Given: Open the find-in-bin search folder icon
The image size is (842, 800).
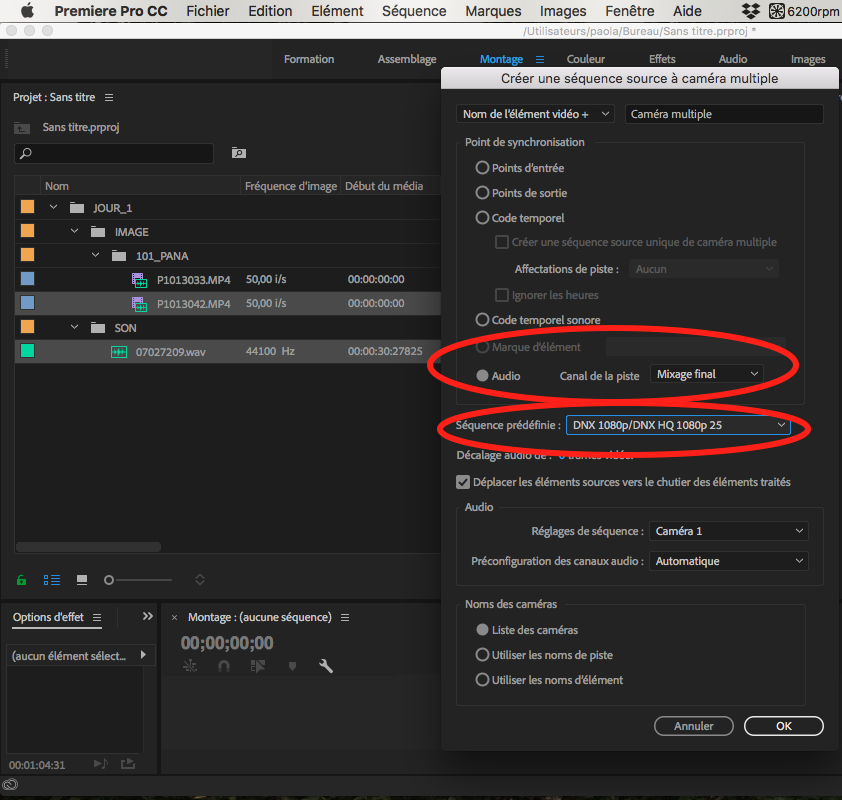Looking at the screenshot, I should point(238,153).
